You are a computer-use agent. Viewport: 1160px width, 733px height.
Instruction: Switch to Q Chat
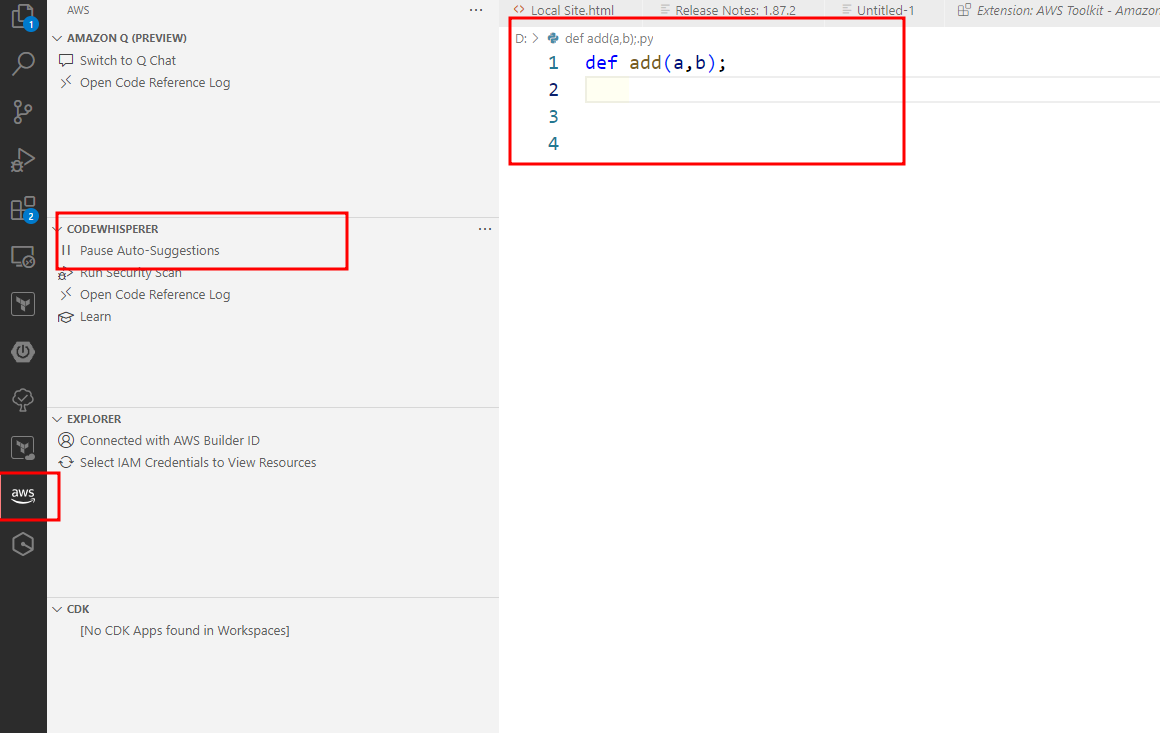[128, 61]
